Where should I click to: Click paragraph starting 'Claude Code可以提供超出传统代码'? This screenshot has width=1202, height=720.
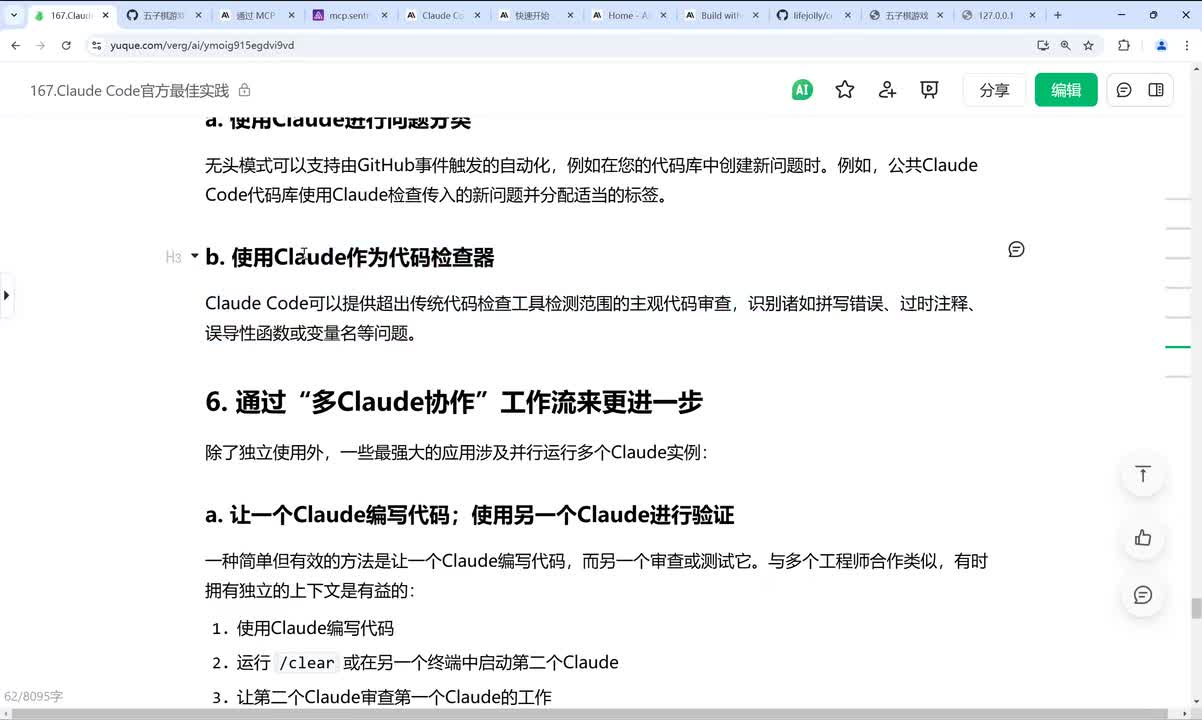click(591, 318)
